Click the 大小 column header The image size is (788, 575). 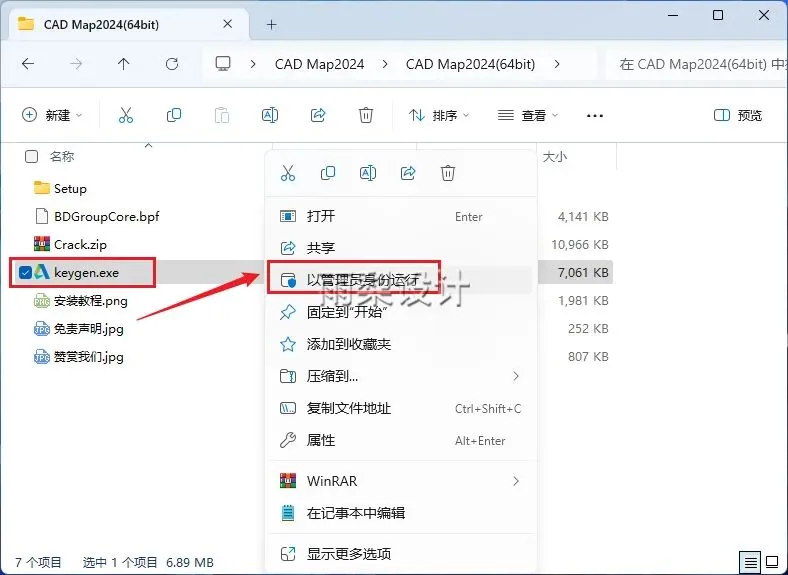pos(555,157)
